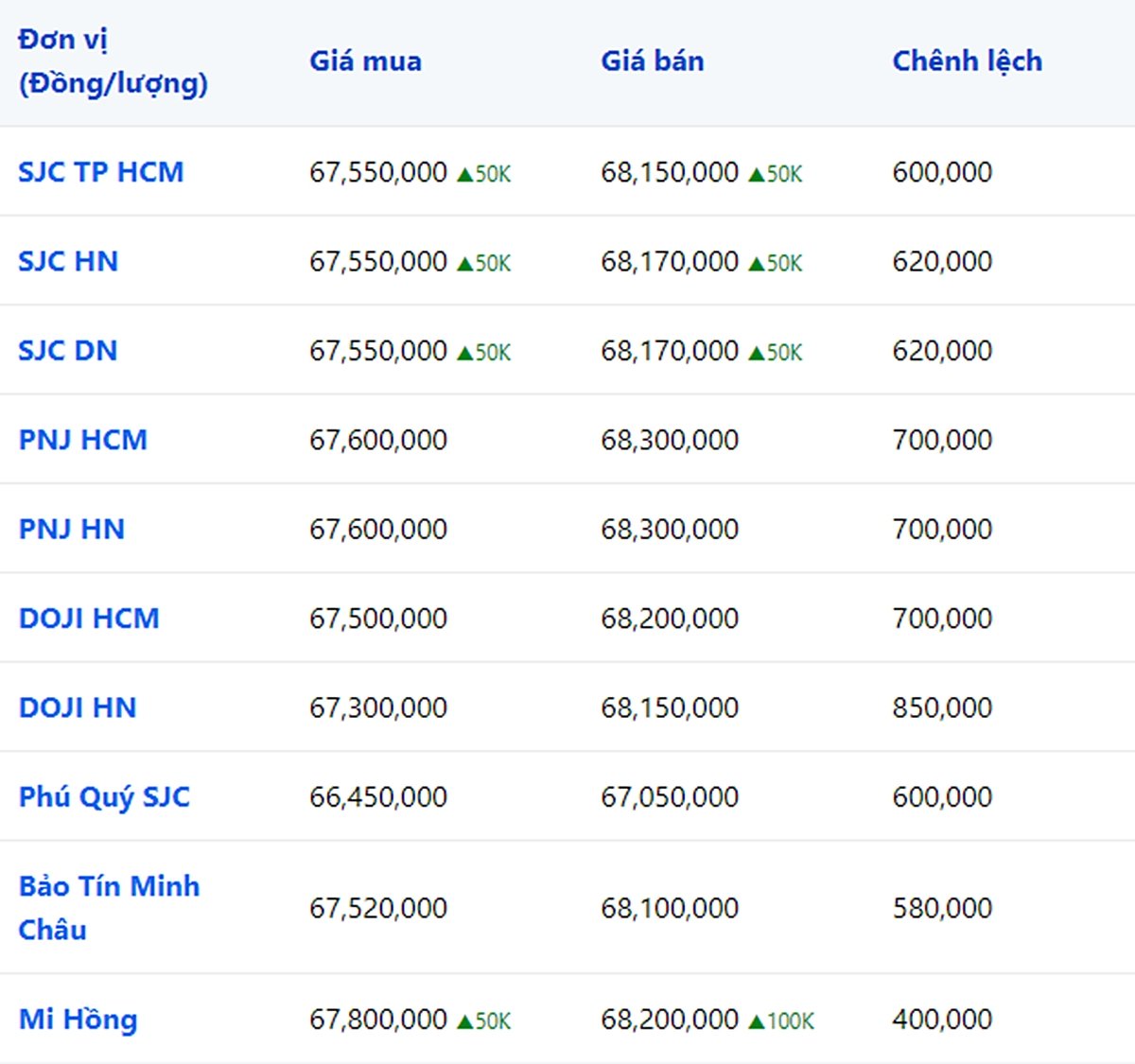The height and width of the screenshot is (1064, 1135).
Task: Click the up-arrow 50K in SJC DN sell price
Action: point(775,353)
